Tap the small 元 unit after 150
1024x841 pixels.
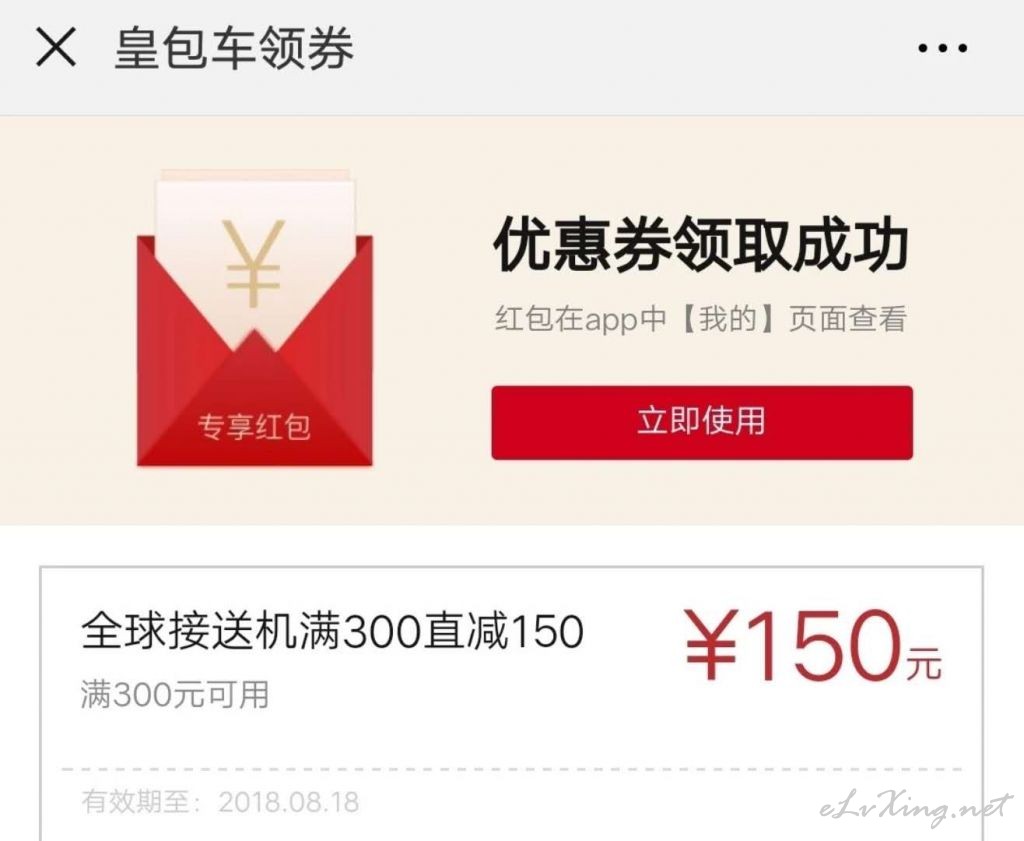click(925, 663)
